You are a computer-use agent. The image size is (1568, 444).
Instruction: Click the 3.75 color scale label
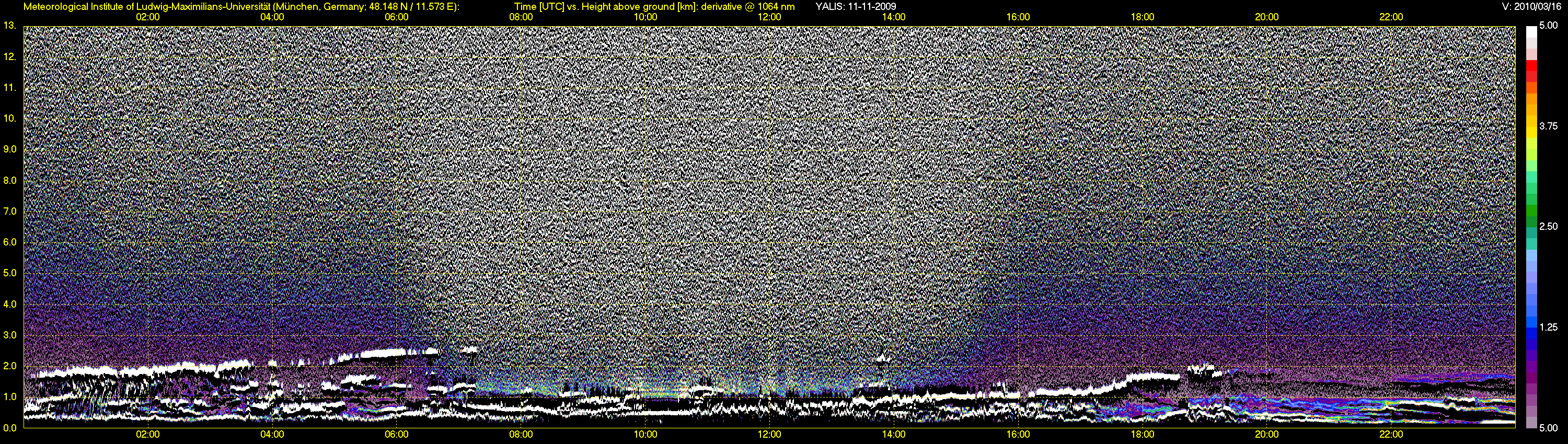coord(1549,126)
